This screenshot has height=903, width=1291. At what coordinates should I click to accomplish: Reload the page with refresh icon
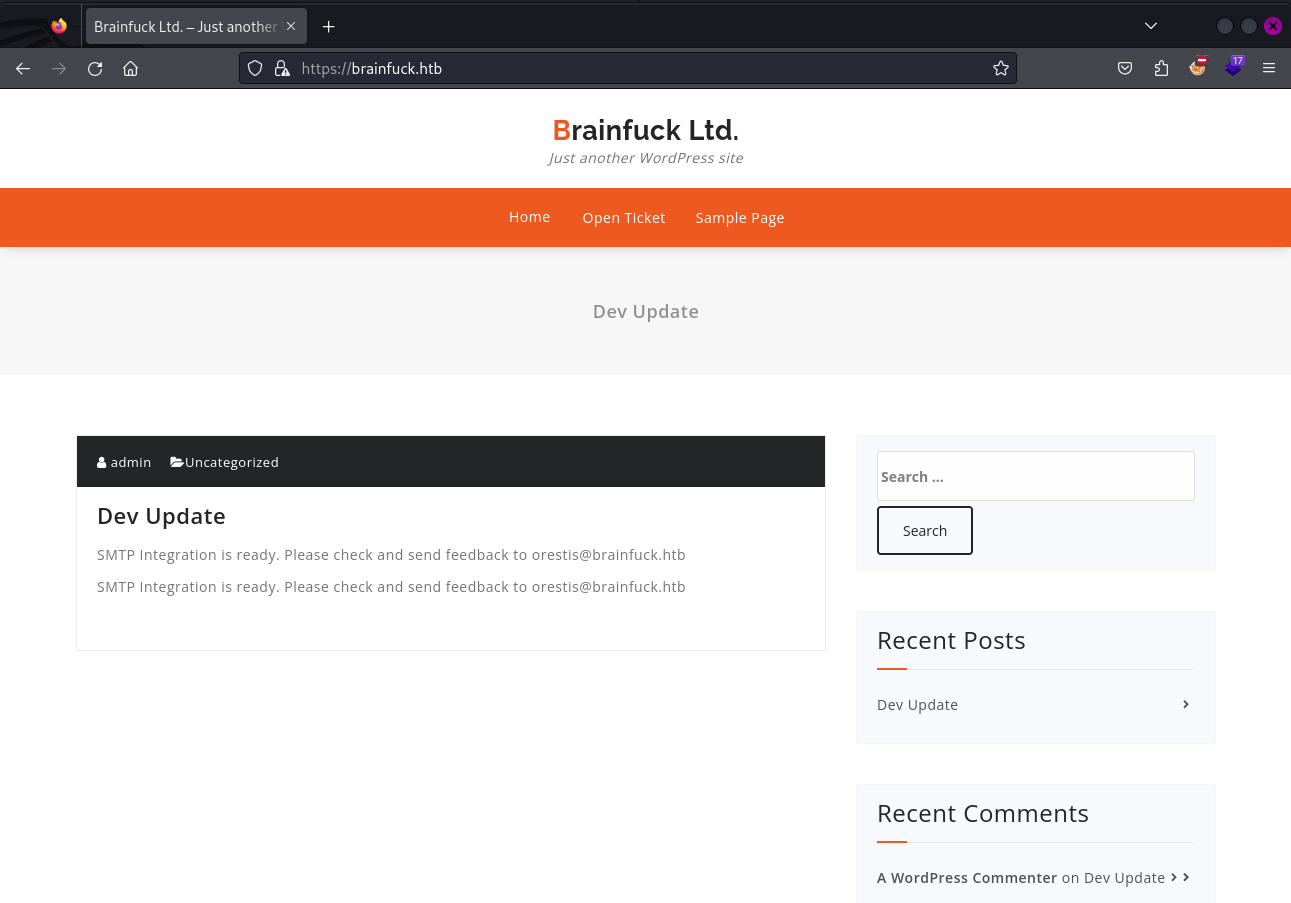[x=95, y=69]
